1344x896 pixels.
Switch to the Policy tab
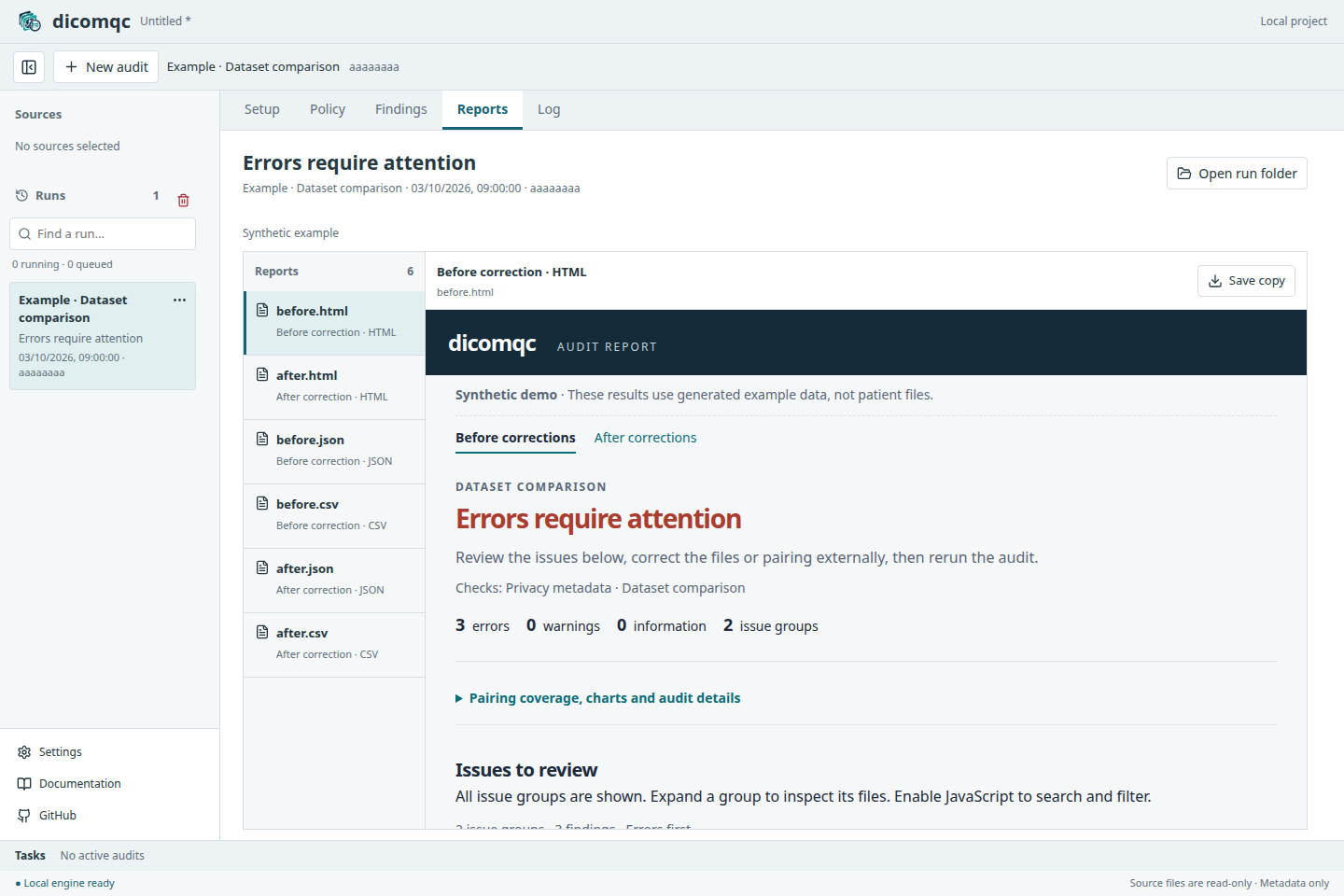coord(328,110)
